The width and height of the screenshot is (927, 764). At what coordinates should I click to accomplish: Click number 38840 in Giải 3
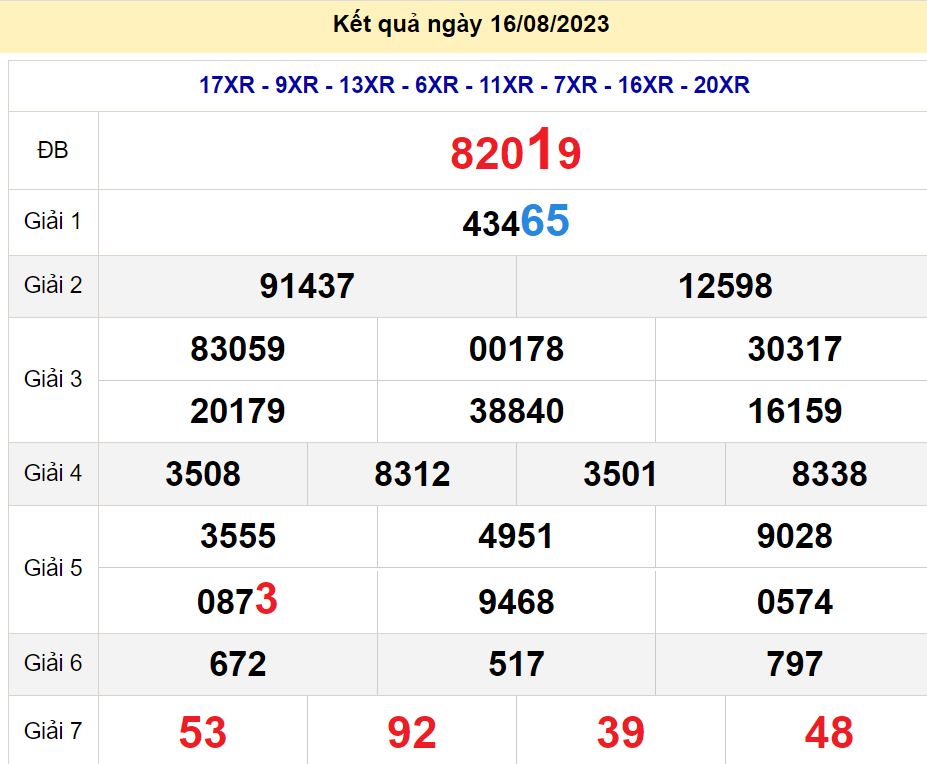pos(515,411)
